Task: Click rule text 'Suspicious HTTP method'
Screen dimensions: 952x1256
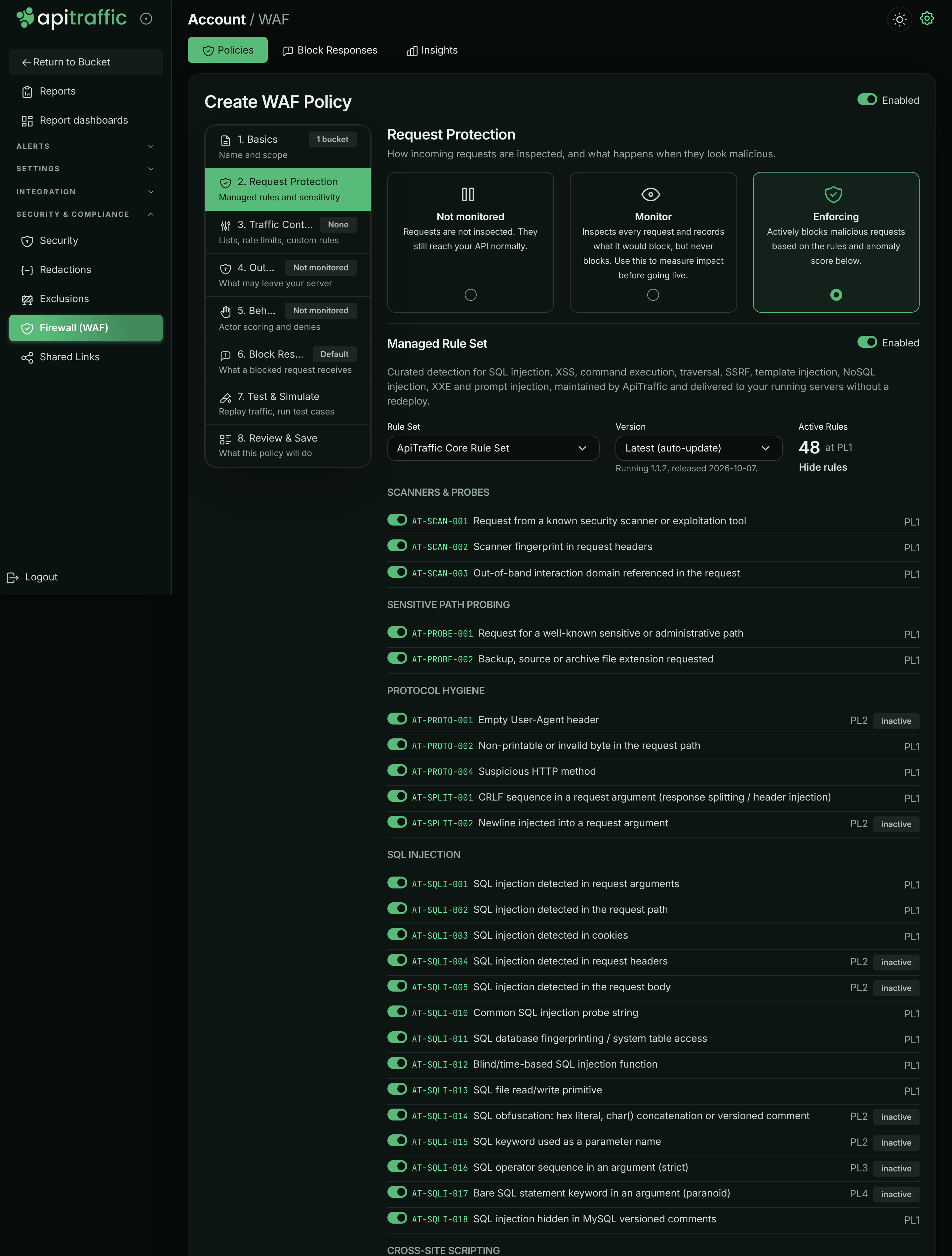Action: (537, 771)
